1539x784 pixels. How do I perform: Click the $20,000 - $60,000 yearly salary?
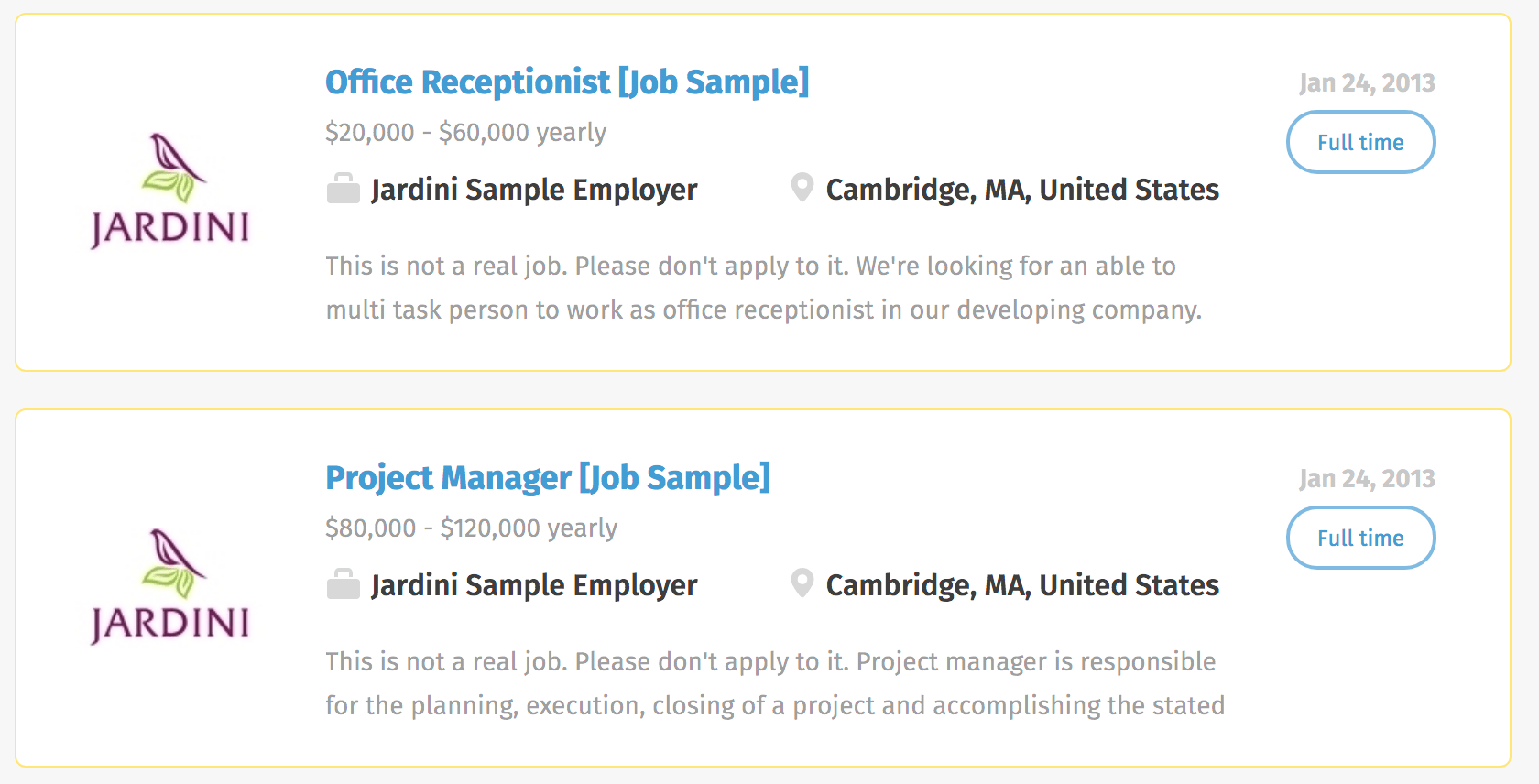[465, 133]
